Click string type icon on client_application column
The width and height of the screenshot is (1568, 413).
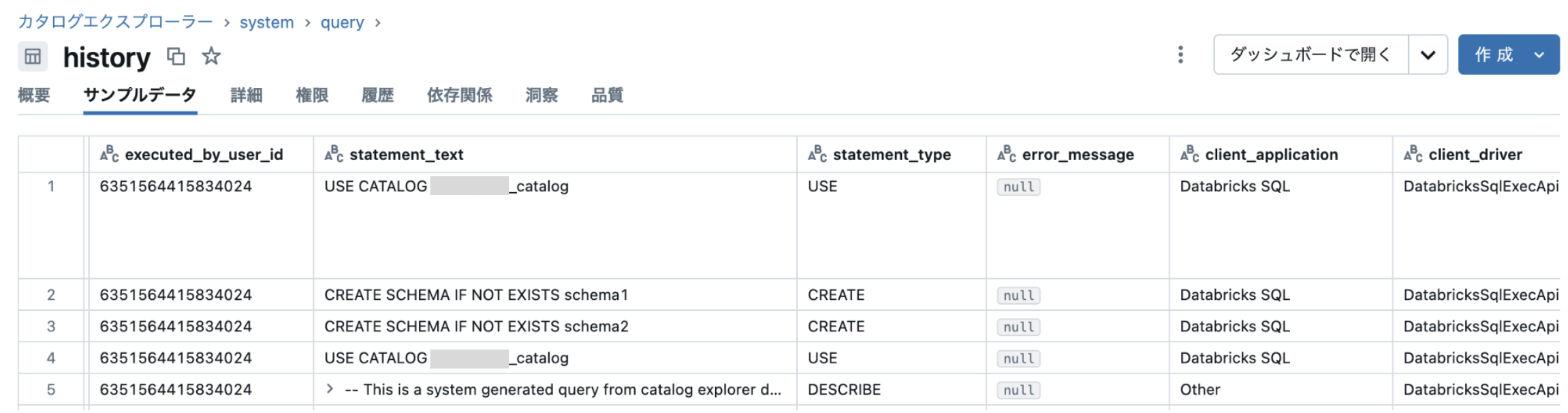(1189, 155)
